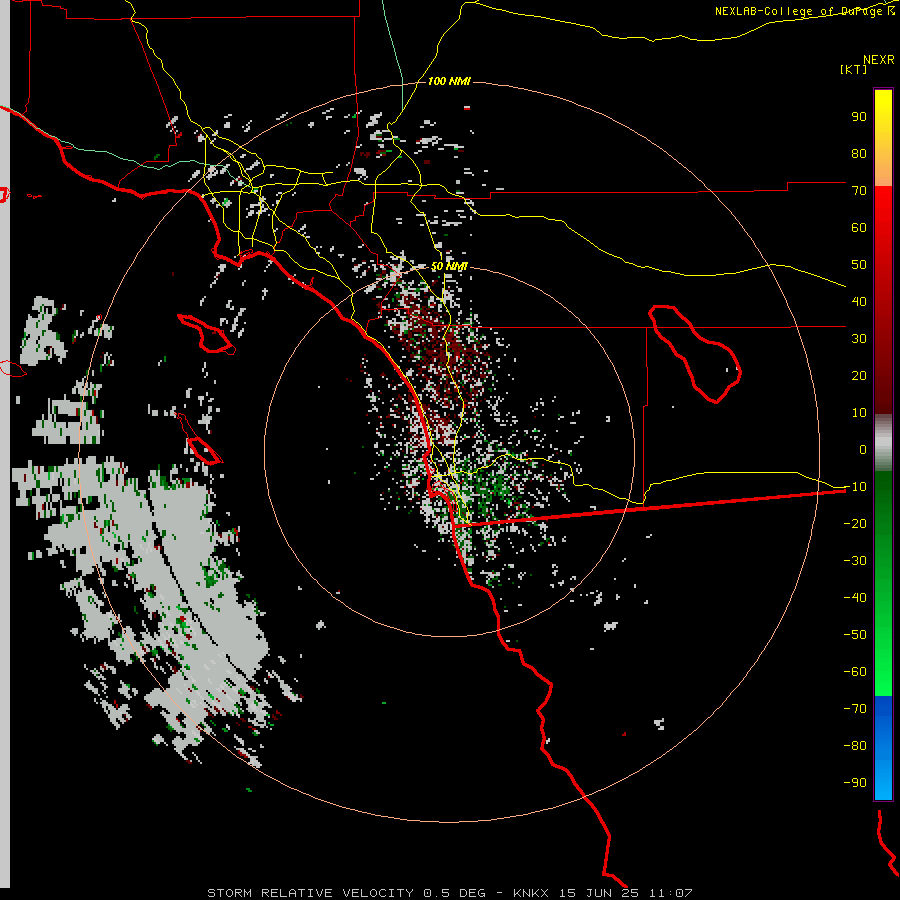Click the NEXR label above the scale
The image size is (900, 900).
(x=879, y=60)
